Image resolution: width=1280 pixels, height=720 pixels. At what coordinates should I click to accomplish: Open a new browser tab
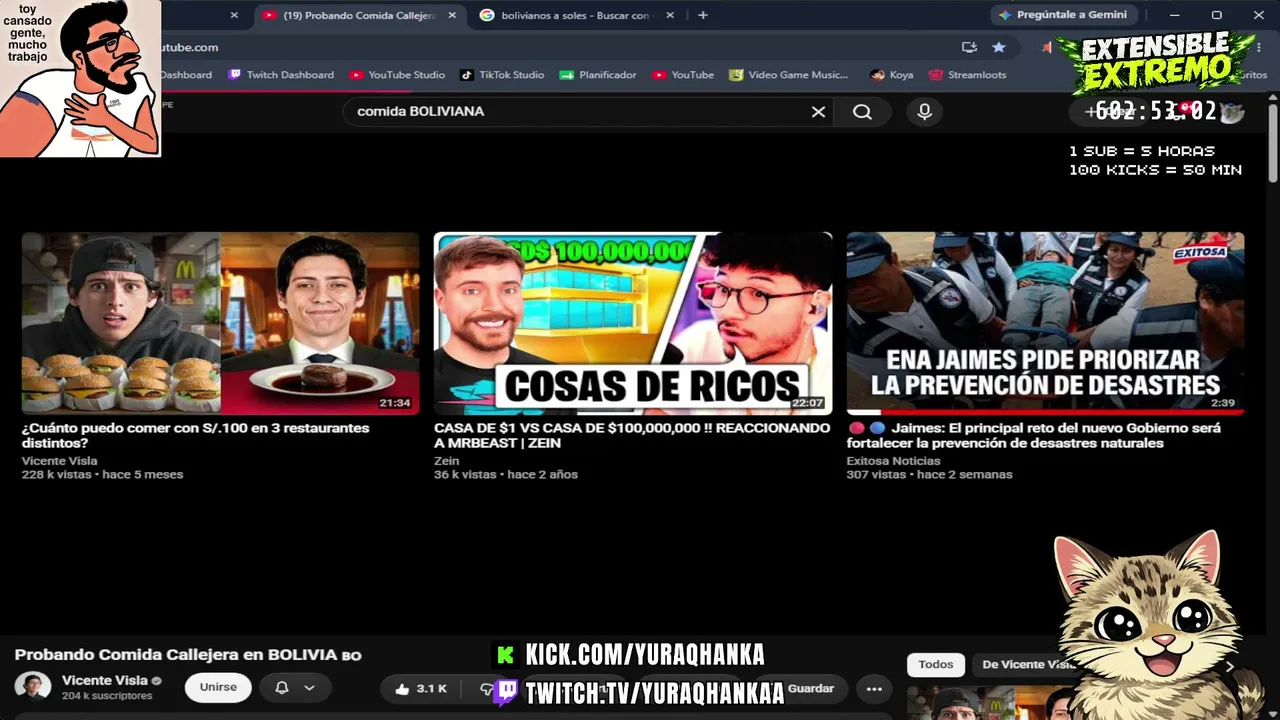tap(703, 15)
